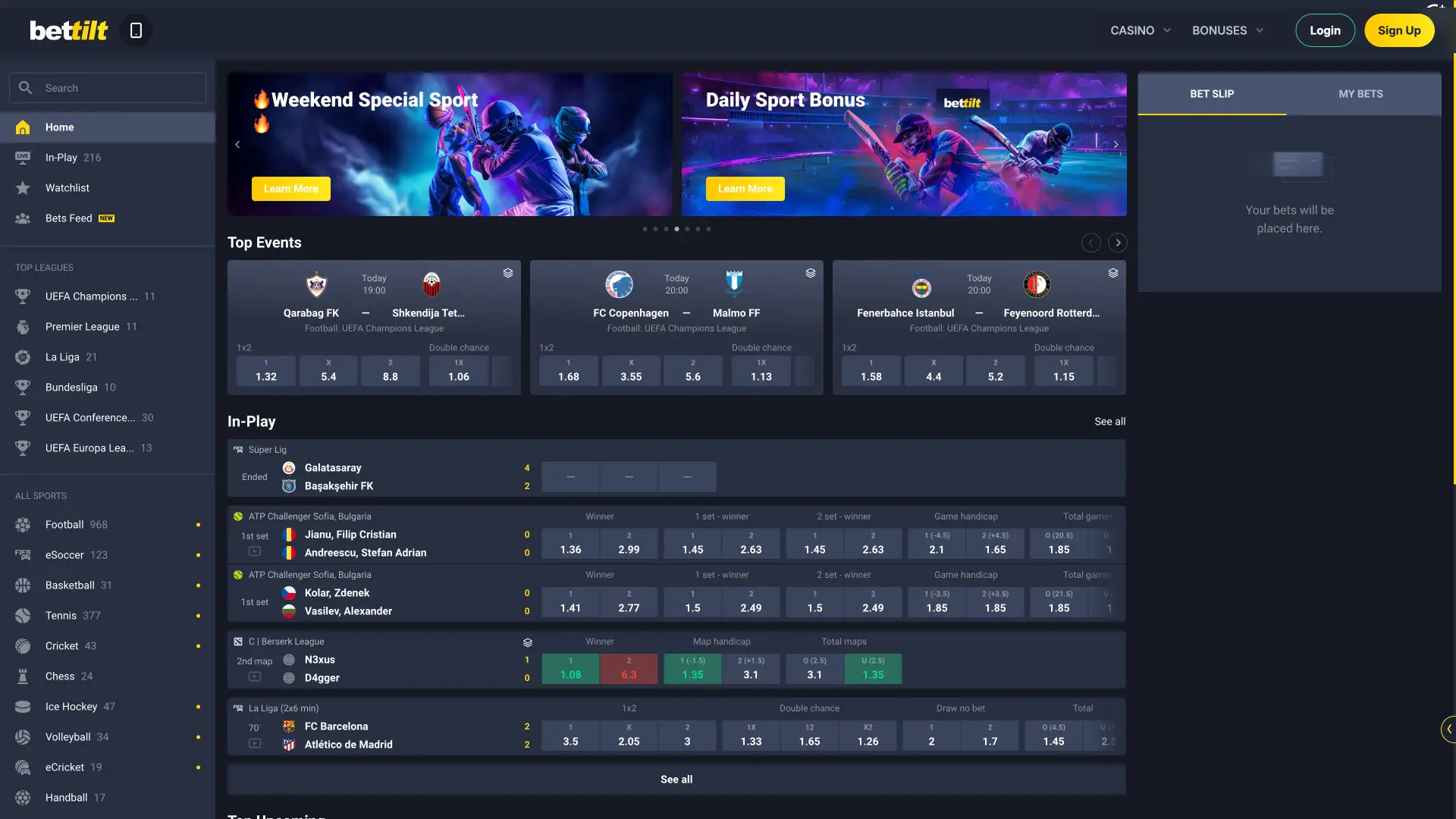Click the Basketball sport icon
This screenshot has height=819, width=1456.
(23, 585)
